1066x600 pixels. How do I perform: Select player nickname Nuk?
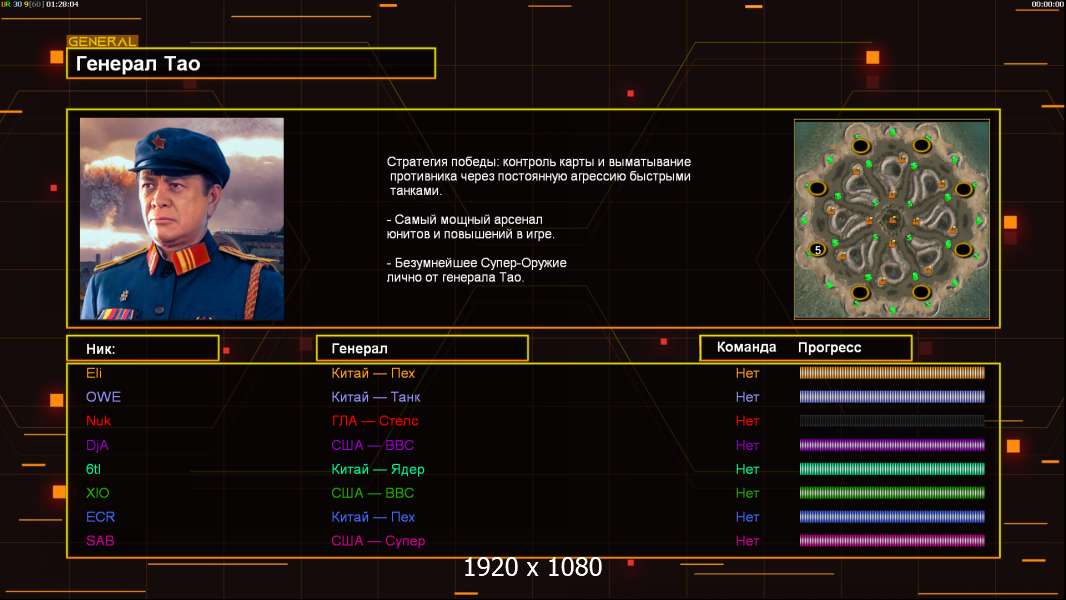pos(99,421)
